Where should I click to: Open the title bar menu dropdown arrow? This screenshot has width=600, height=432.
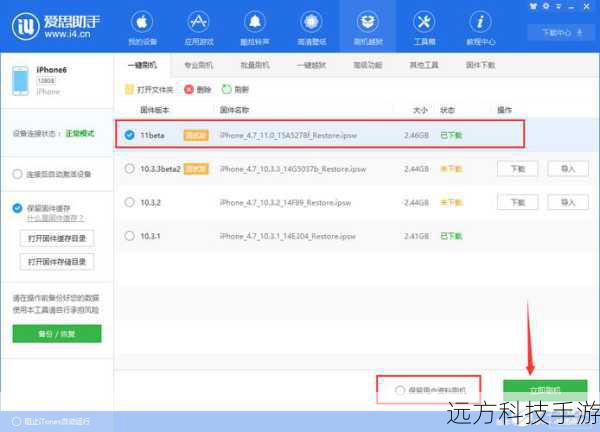[559, 6]
